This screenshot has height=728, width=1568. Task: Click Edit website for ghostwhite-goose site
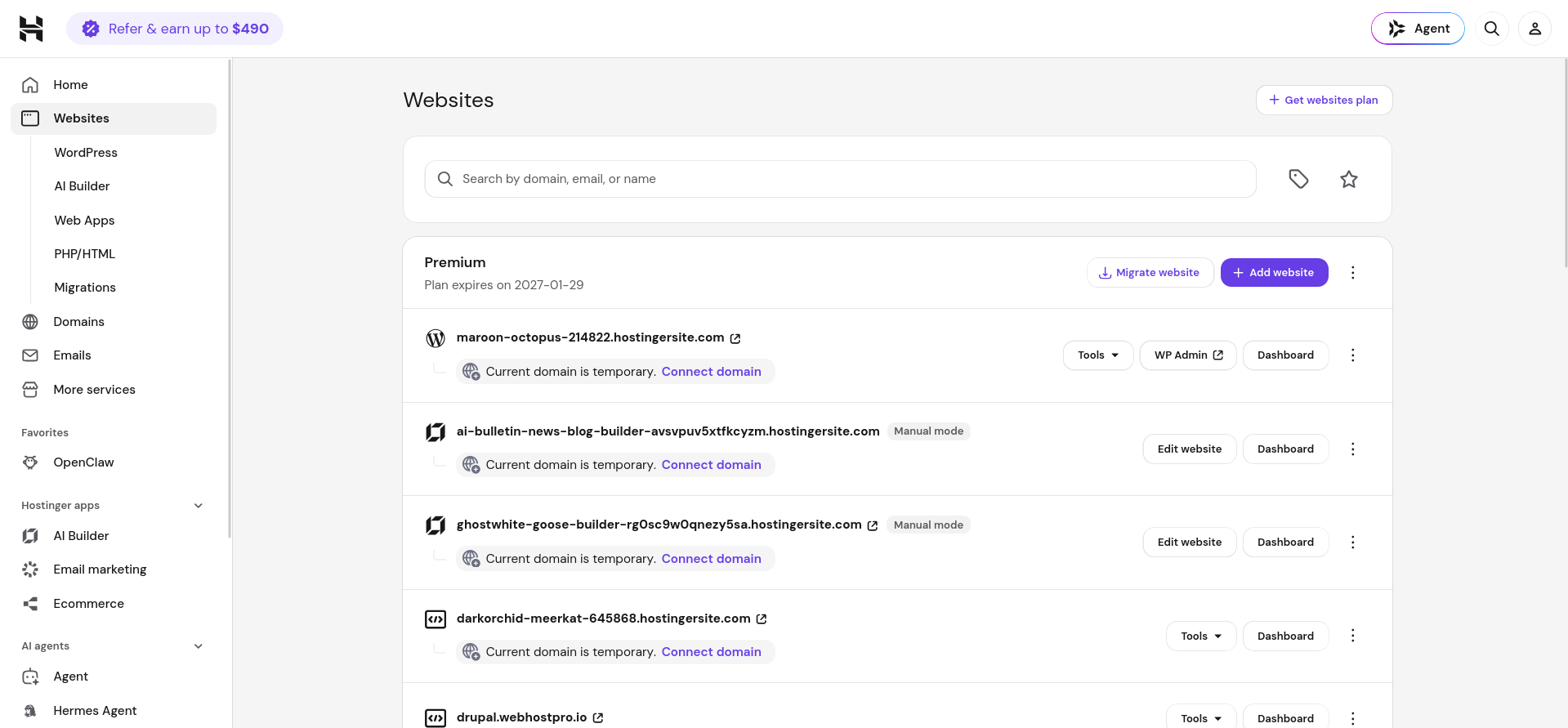point(1189,543)
